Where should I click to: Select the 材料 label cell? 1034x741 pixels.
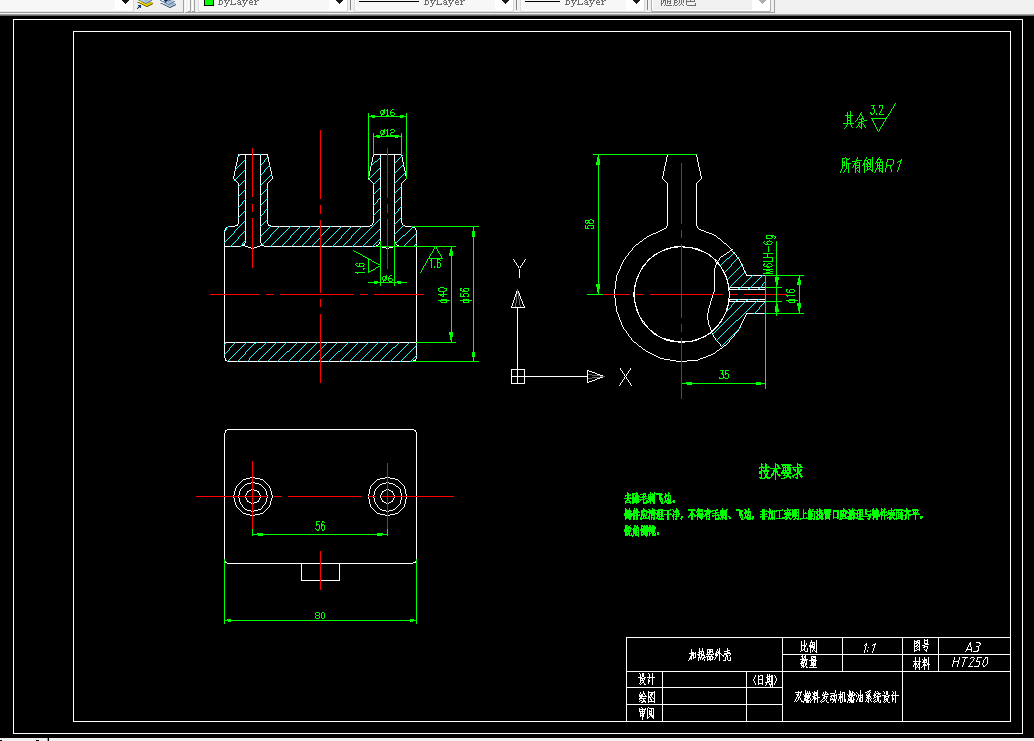click(921, 663)
